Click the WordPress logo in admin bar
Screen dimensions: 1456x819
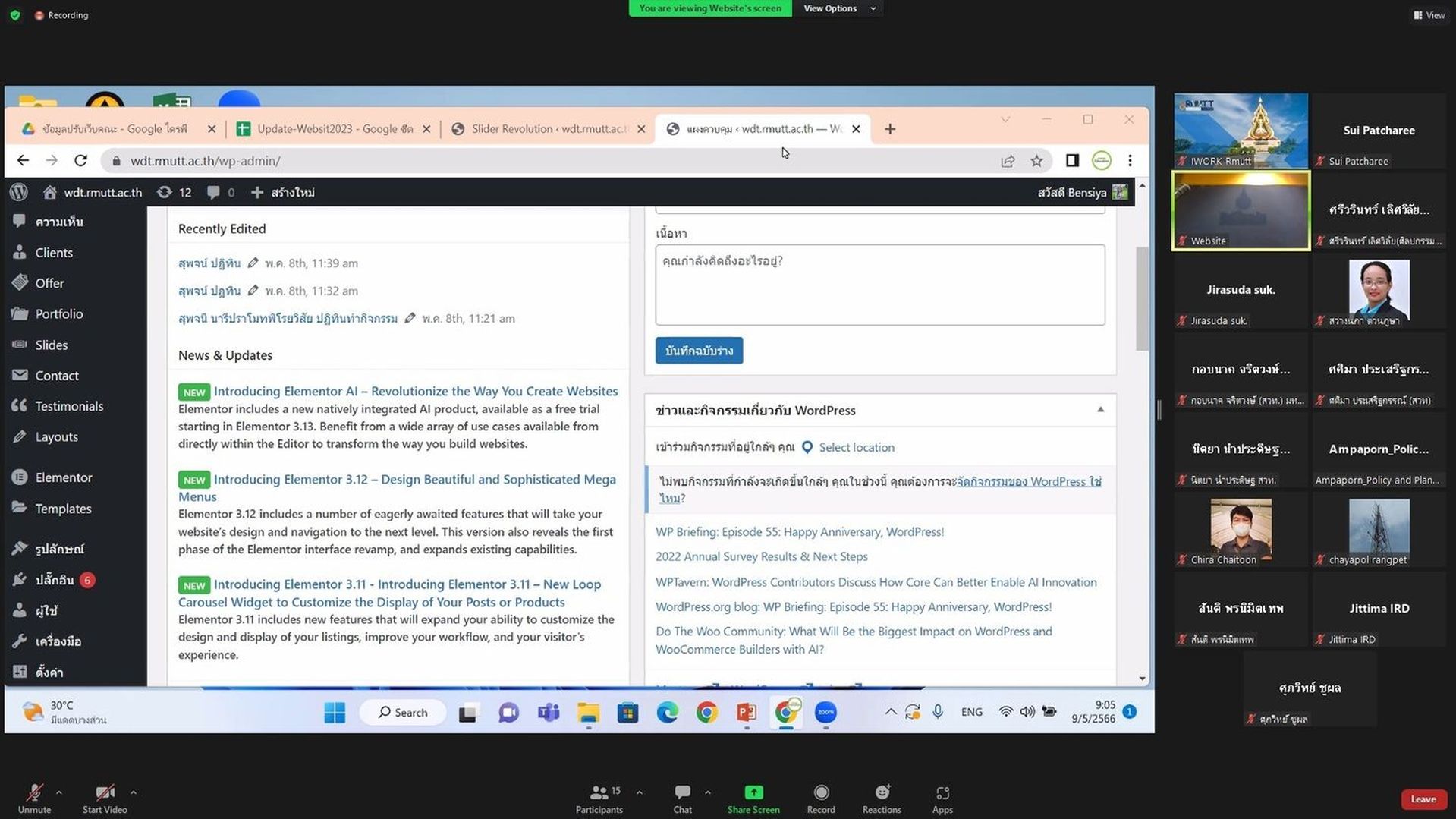pos(19,192)
